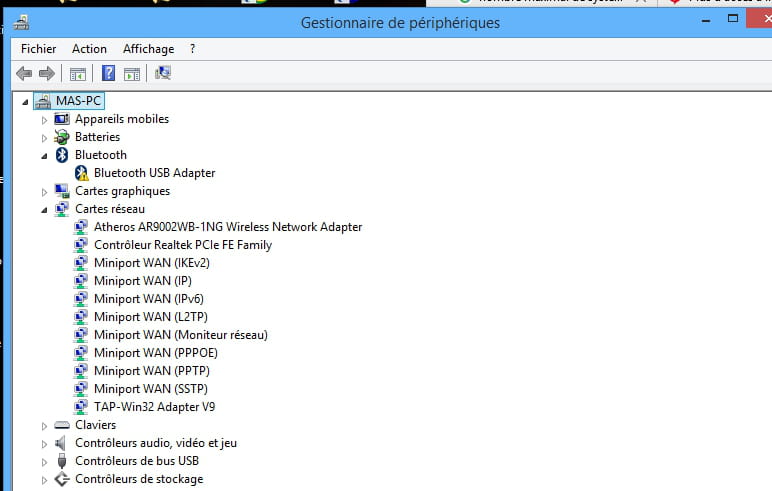Screen dimensions: 772x491
Task: Click the Cartes réseau icon
Action: pyautogui.click(x=62, y=209)
